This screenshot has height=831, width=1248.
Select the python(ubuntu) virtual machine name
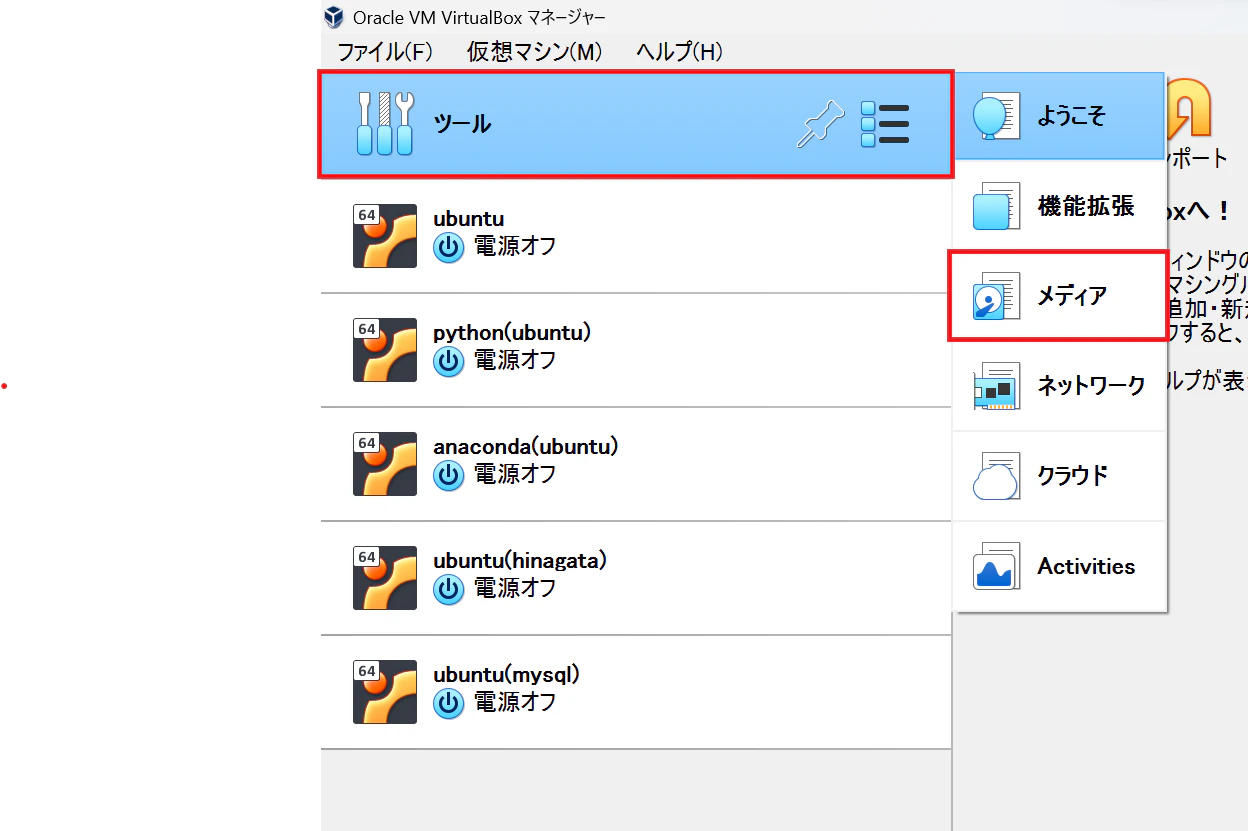(x=512, y=333)
